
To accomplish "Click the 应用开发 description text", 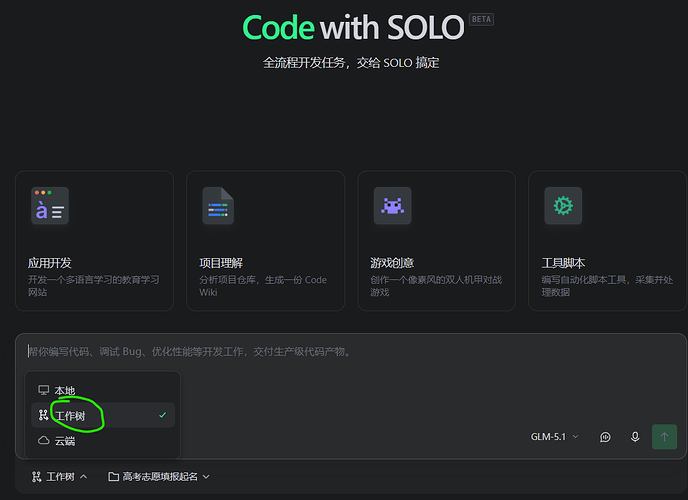I will click(93, 286).
